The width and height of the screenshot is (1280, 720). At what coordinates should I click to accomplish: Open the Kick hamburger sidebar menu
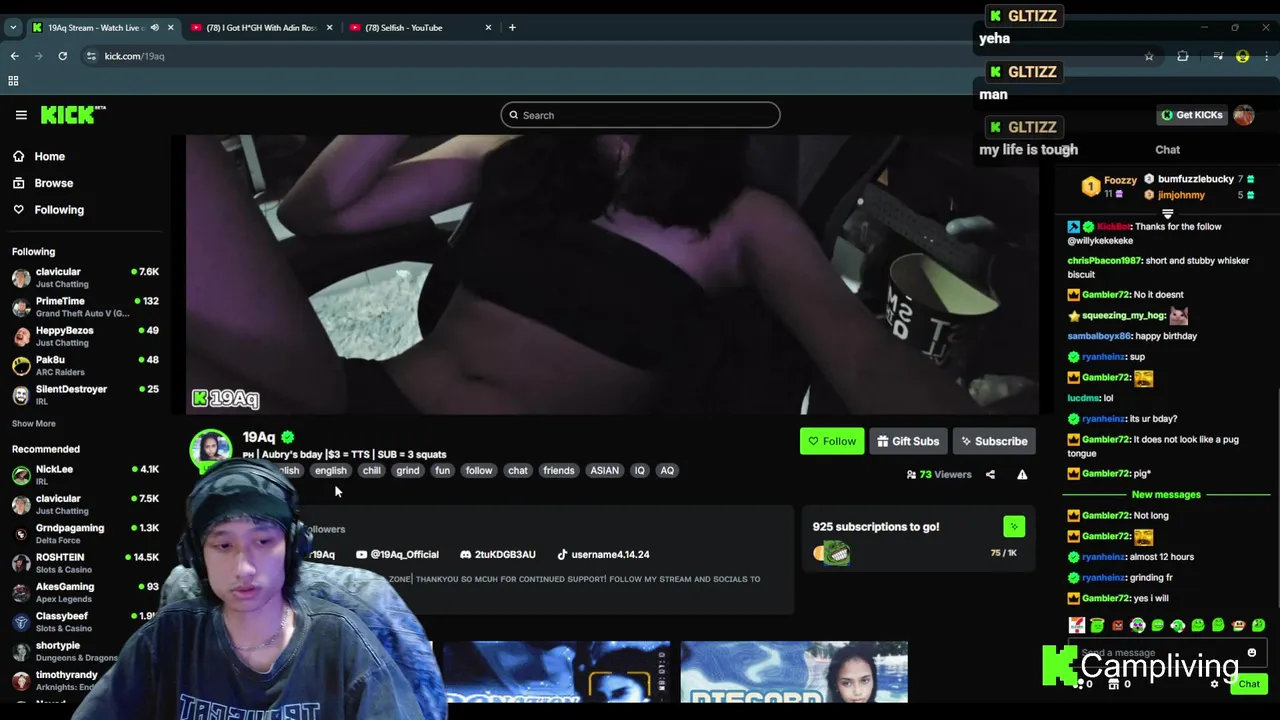point(21,115)
